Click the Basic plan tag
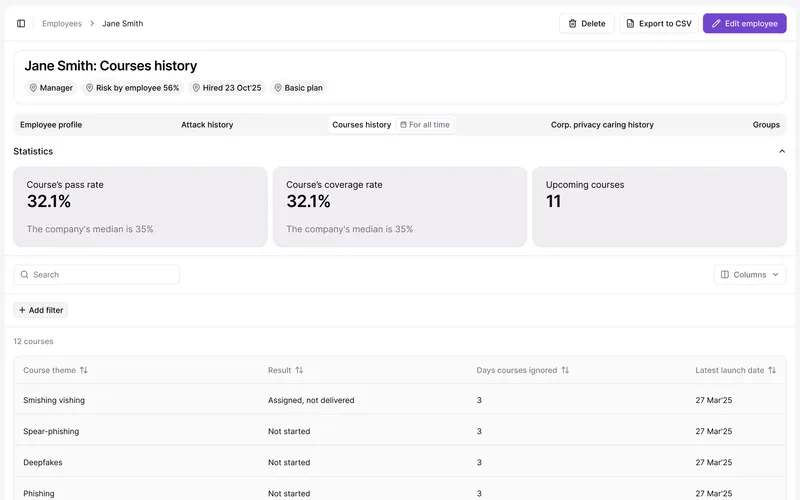The image size is (800, 500). point(298,88)
